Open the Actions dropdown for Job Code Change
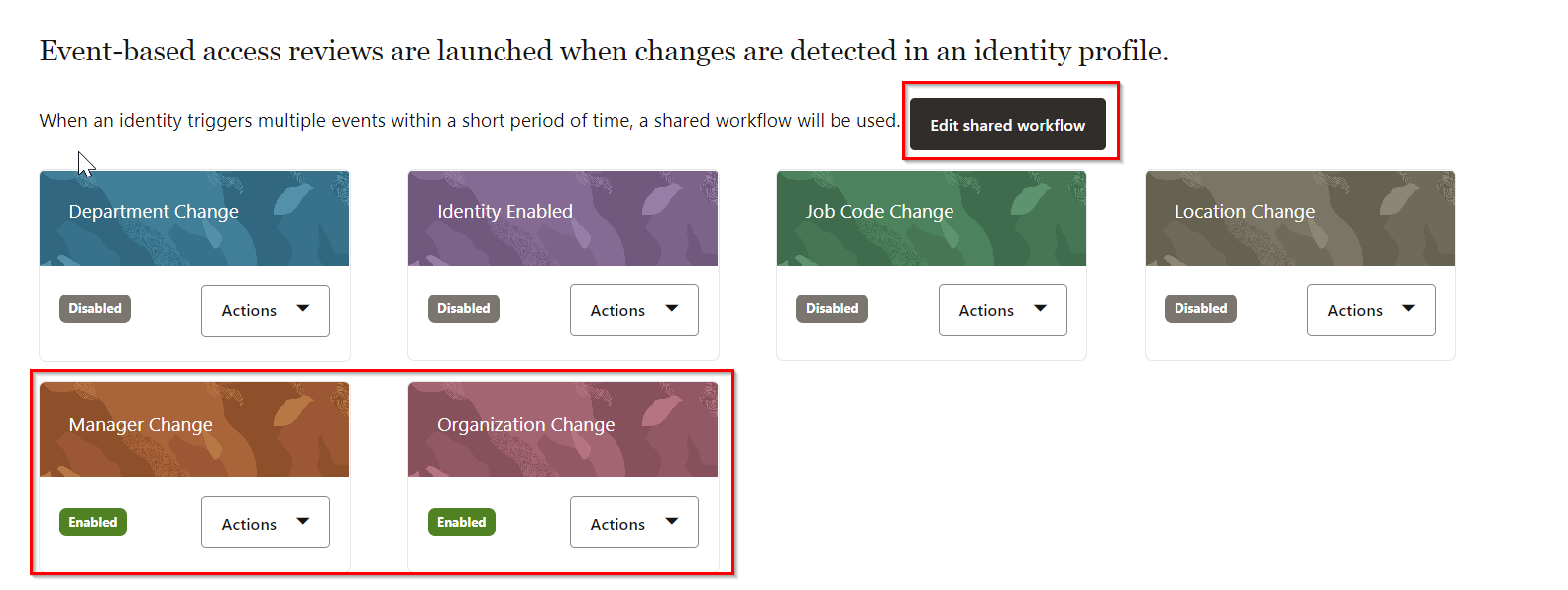Screen dimensions: 1568x590 click(x=1002, y=309)
